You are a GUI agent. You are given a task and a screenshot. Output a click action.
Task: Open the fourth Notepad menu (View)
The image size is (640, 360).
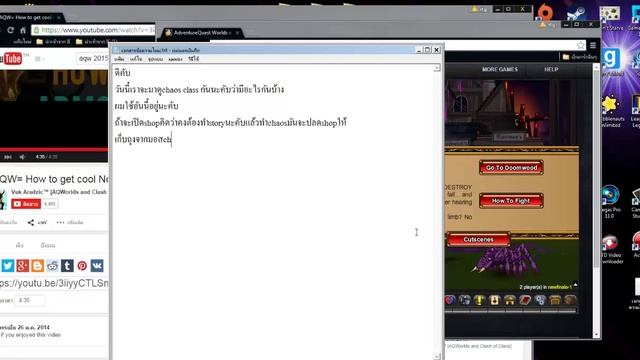click(176, 59)
